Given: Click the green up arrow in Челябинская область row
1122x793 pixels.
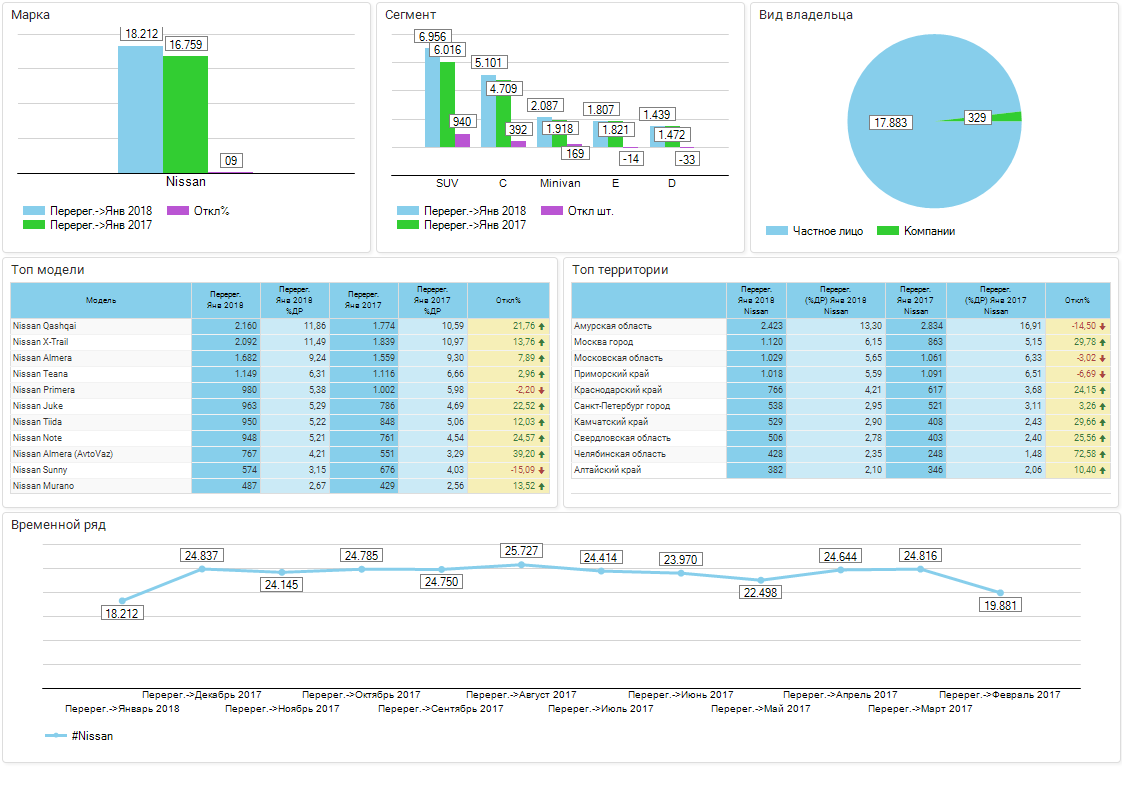Looking at the screenshot, I should click(x=1103, y=454).
